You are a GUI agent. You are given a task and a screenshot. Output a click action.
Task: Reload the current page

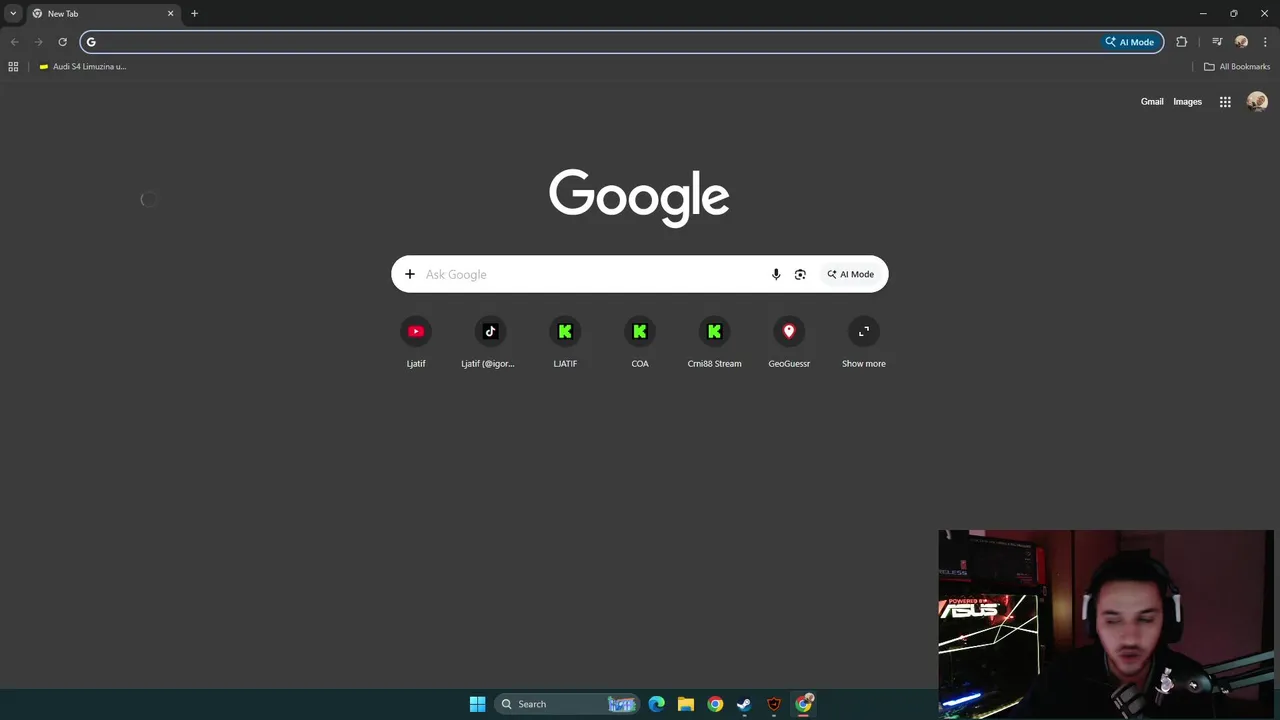point(62,42)
